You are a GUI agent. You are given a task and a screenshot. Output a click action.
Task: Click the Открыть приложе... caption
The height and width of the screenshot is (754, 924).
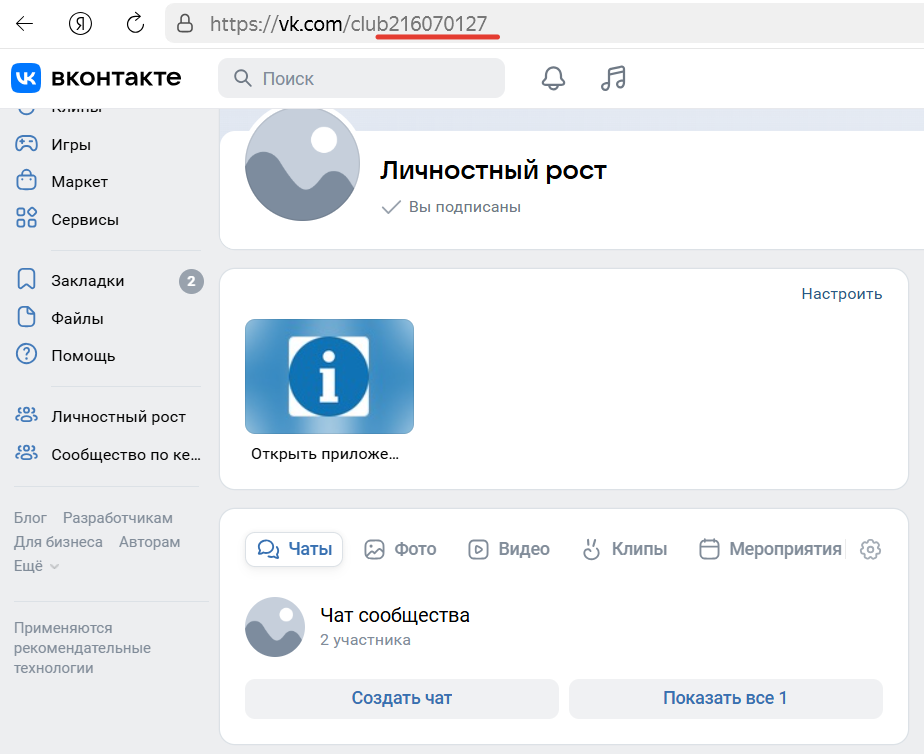tap(325, 454)
